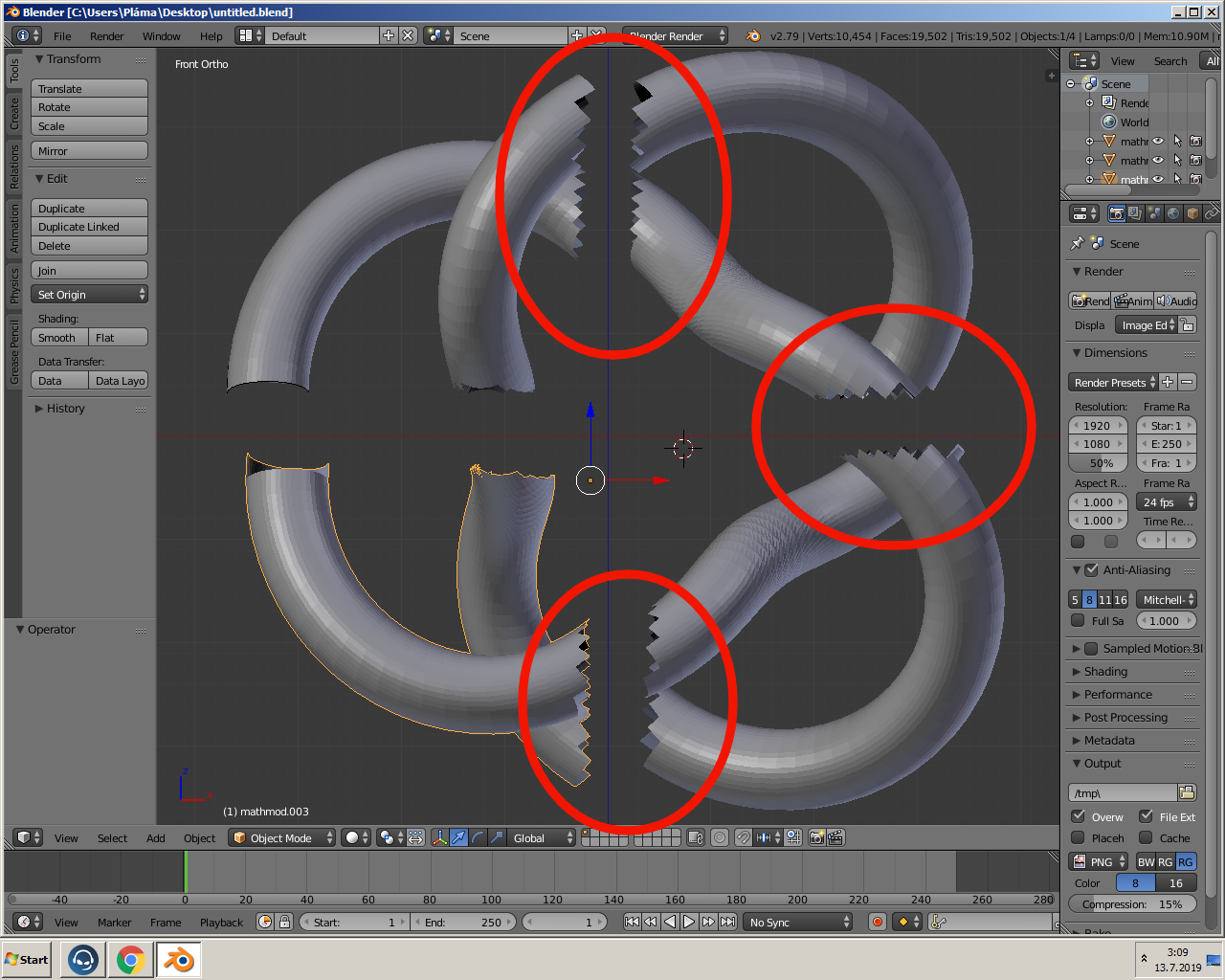This screenshot has width=1225, height=980.
Task: Click the proportional editing circle icon
Action: click(x=720, y=837)
